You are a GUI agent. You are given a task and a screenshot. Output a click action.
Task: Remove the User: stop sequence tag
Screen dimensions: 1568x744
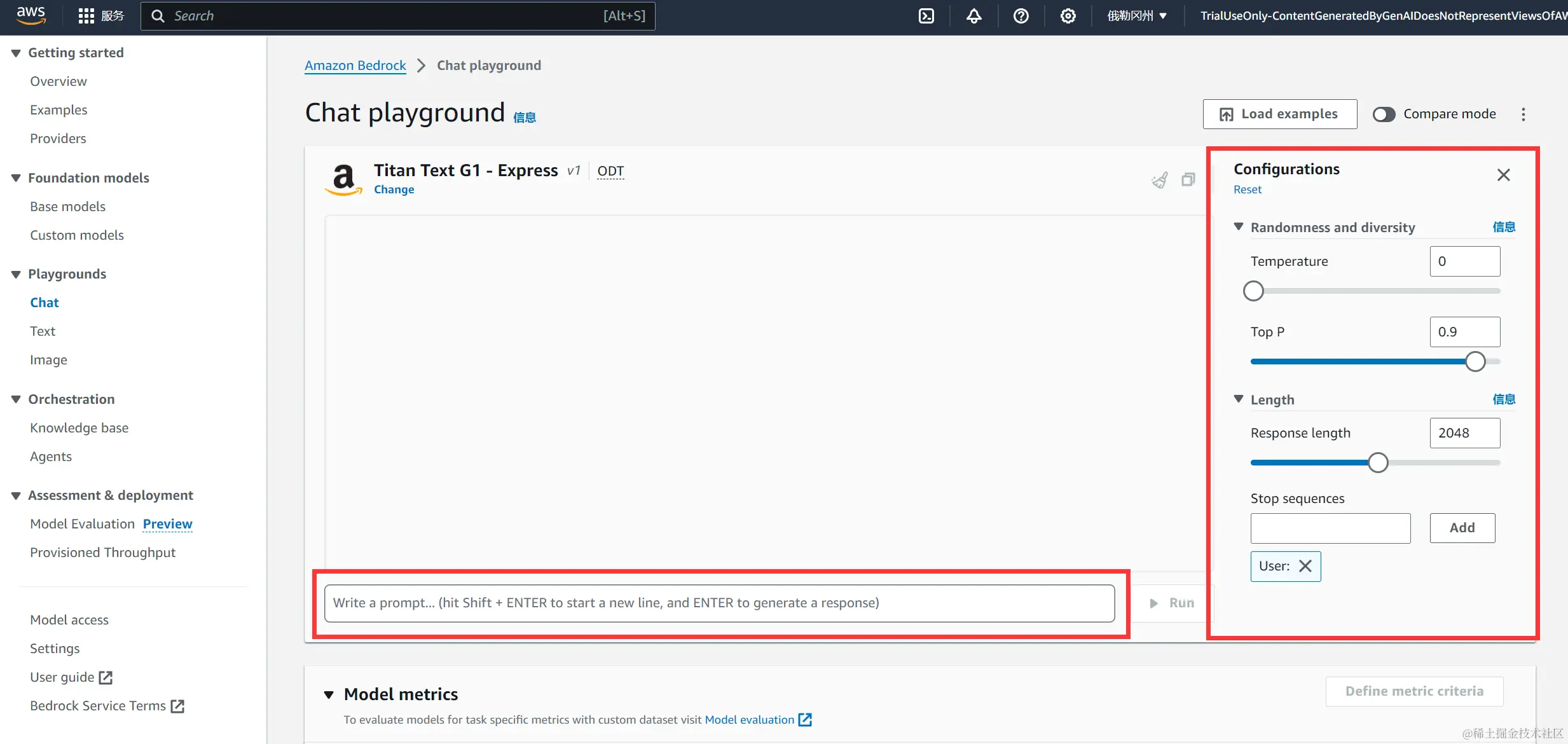[x=1305, y=566]
